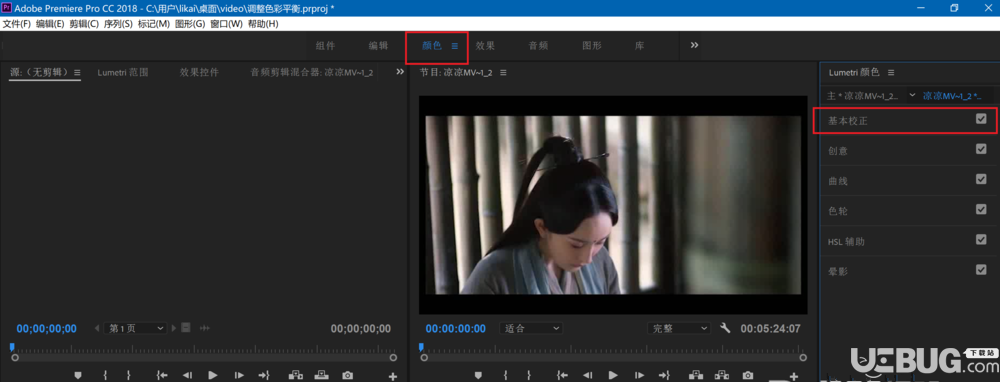Switch to Lumetri 范围 tab
Viewport: 1000px width, 382px height.
123,73
